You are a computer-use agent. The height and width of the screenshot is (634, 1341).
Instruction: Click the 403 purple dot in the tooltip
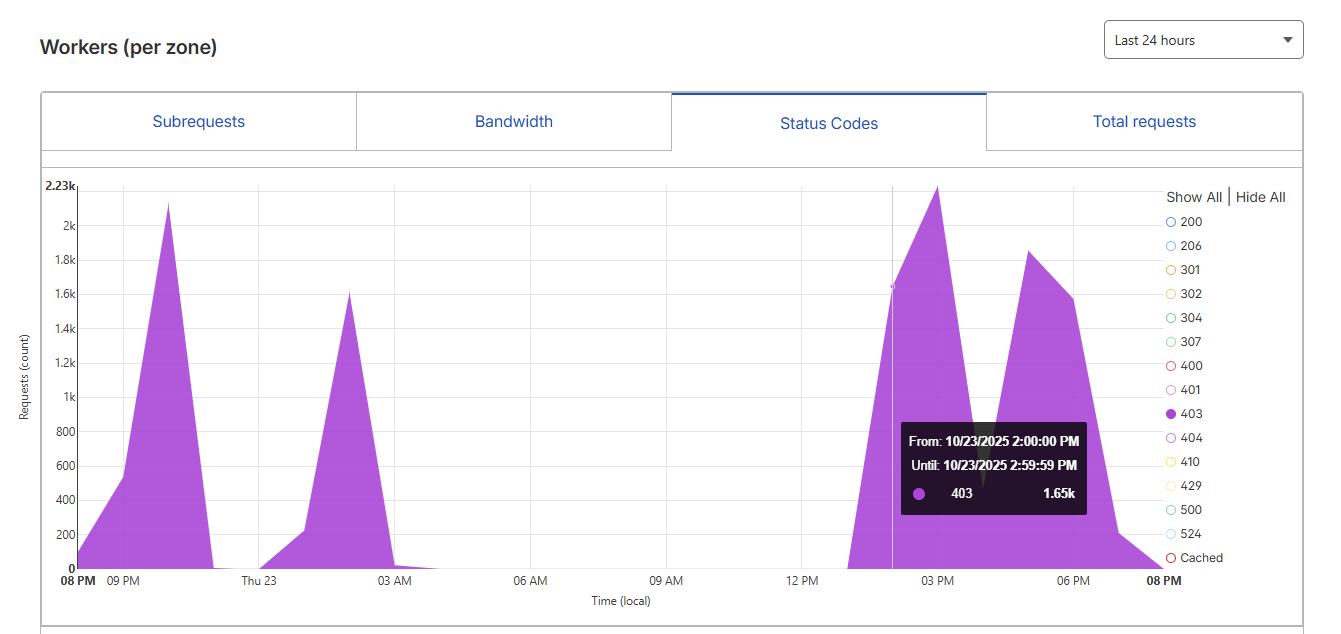tap(919, 494)
